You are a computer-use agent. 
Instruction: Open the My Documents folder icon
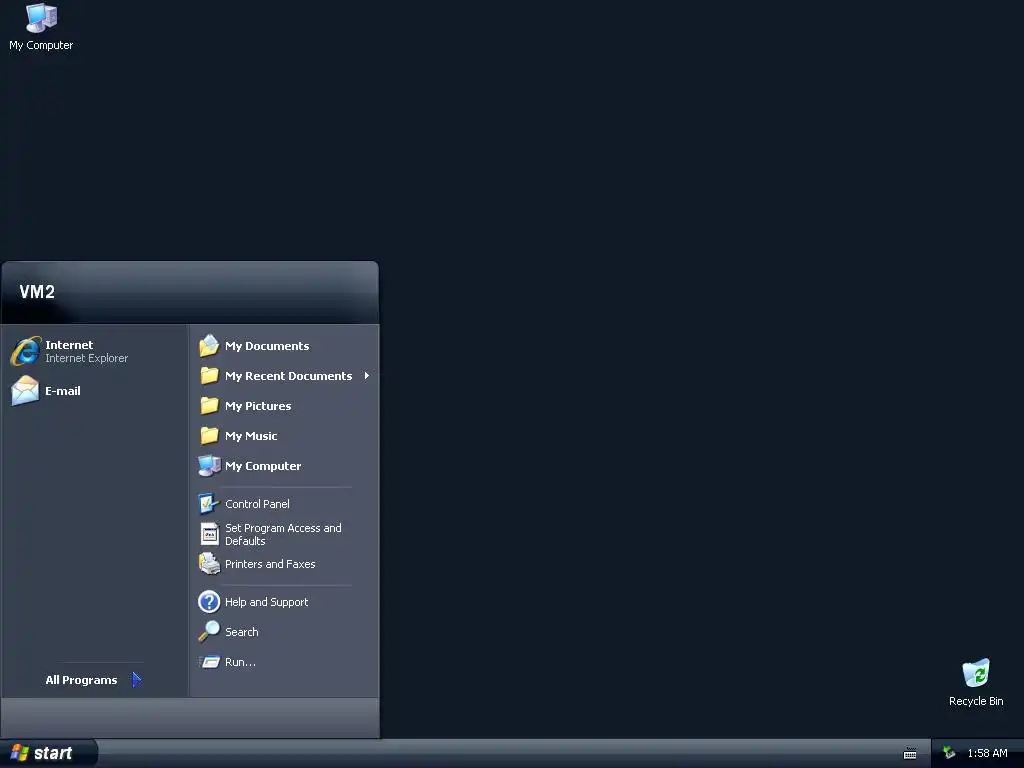209,345
